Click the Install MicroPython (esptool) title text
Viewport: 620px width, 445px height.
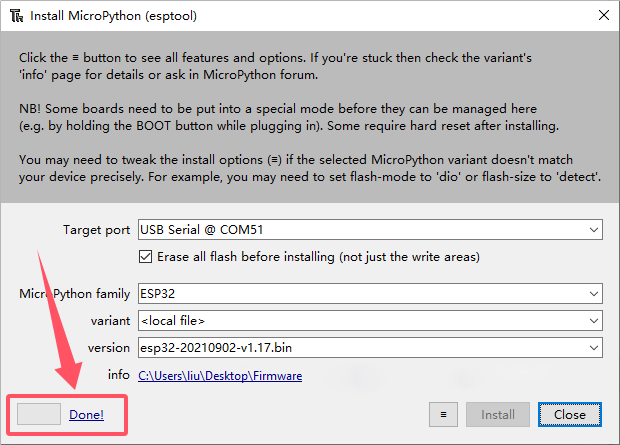point(113,16)
